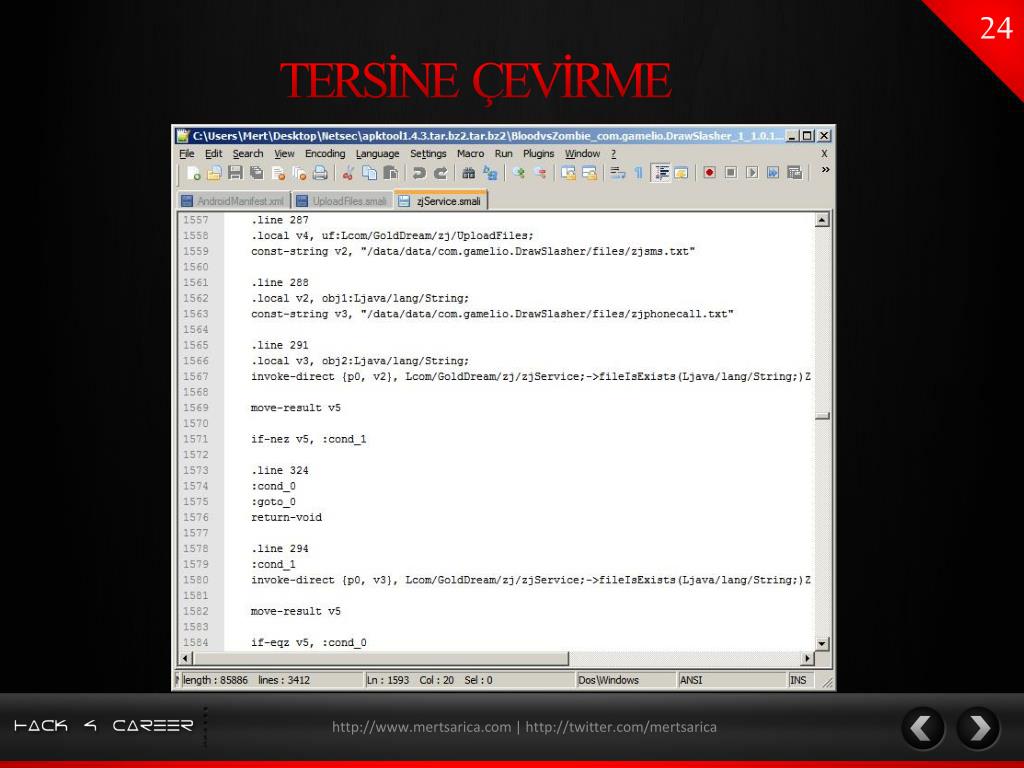Click the New file toolbar icon

coord(193,173)
